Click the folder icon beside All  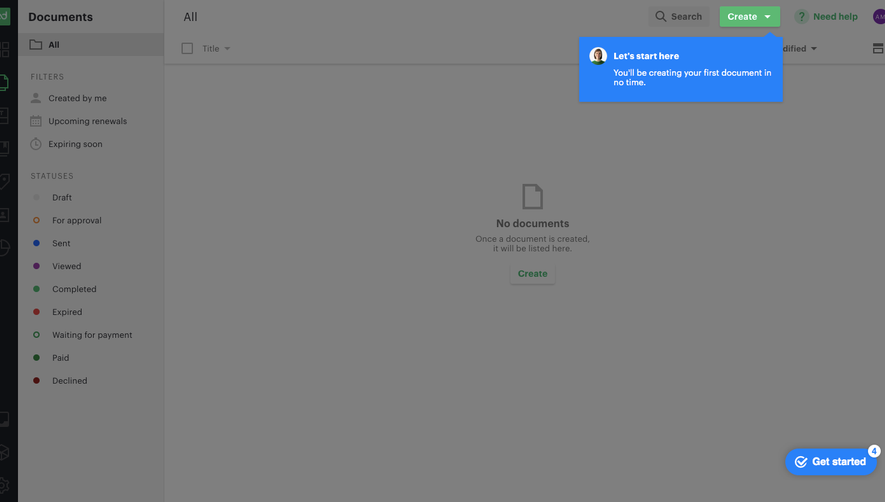[x=36, y=45]
